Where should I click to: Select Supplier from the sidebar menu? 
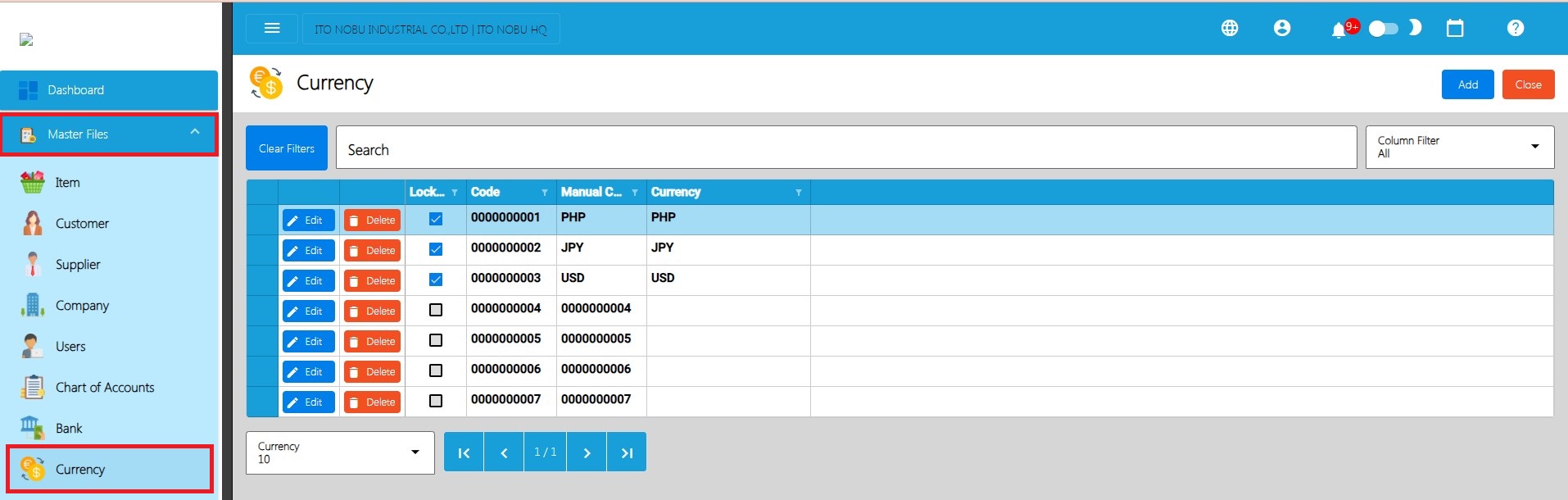pos(78,265)
